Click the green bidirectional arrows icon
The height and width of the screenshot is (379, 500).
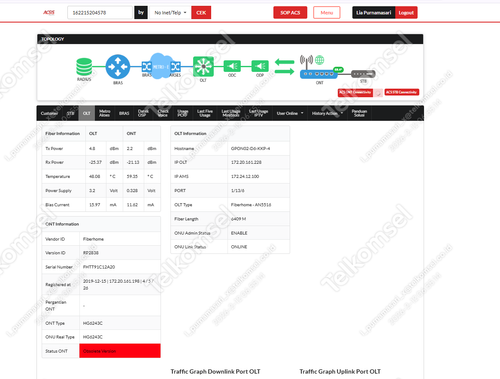284,67
